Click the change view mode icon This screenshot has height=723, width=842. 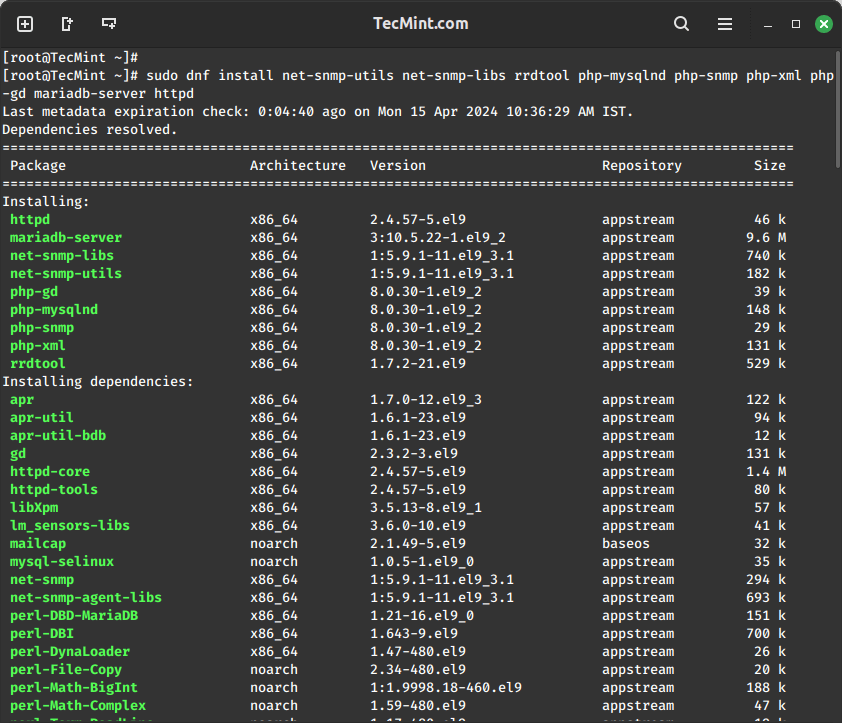point(109,24)
